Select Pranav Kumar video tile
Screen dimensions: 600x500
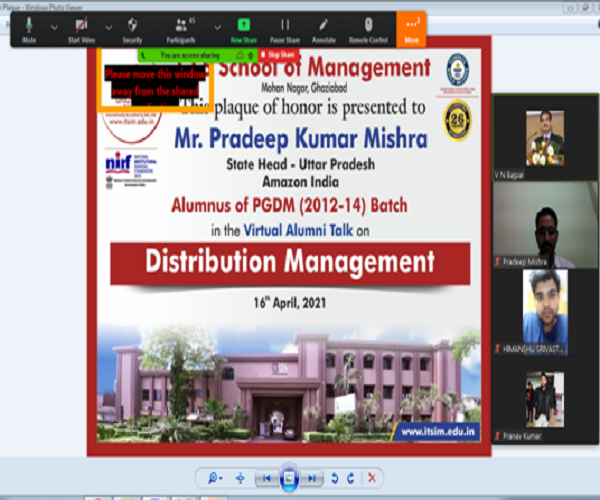click(x=545, y=400)
